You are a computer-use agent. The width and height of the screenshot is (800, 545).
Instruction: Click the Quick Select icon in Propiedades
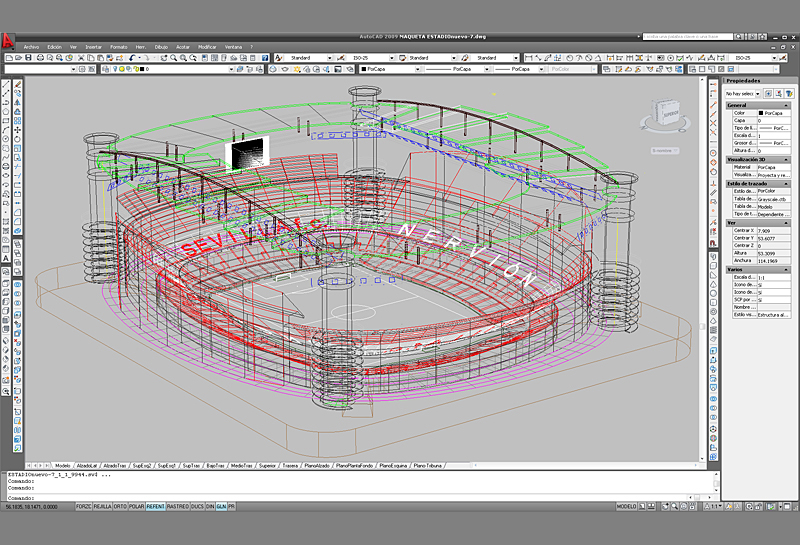(789, 93)
